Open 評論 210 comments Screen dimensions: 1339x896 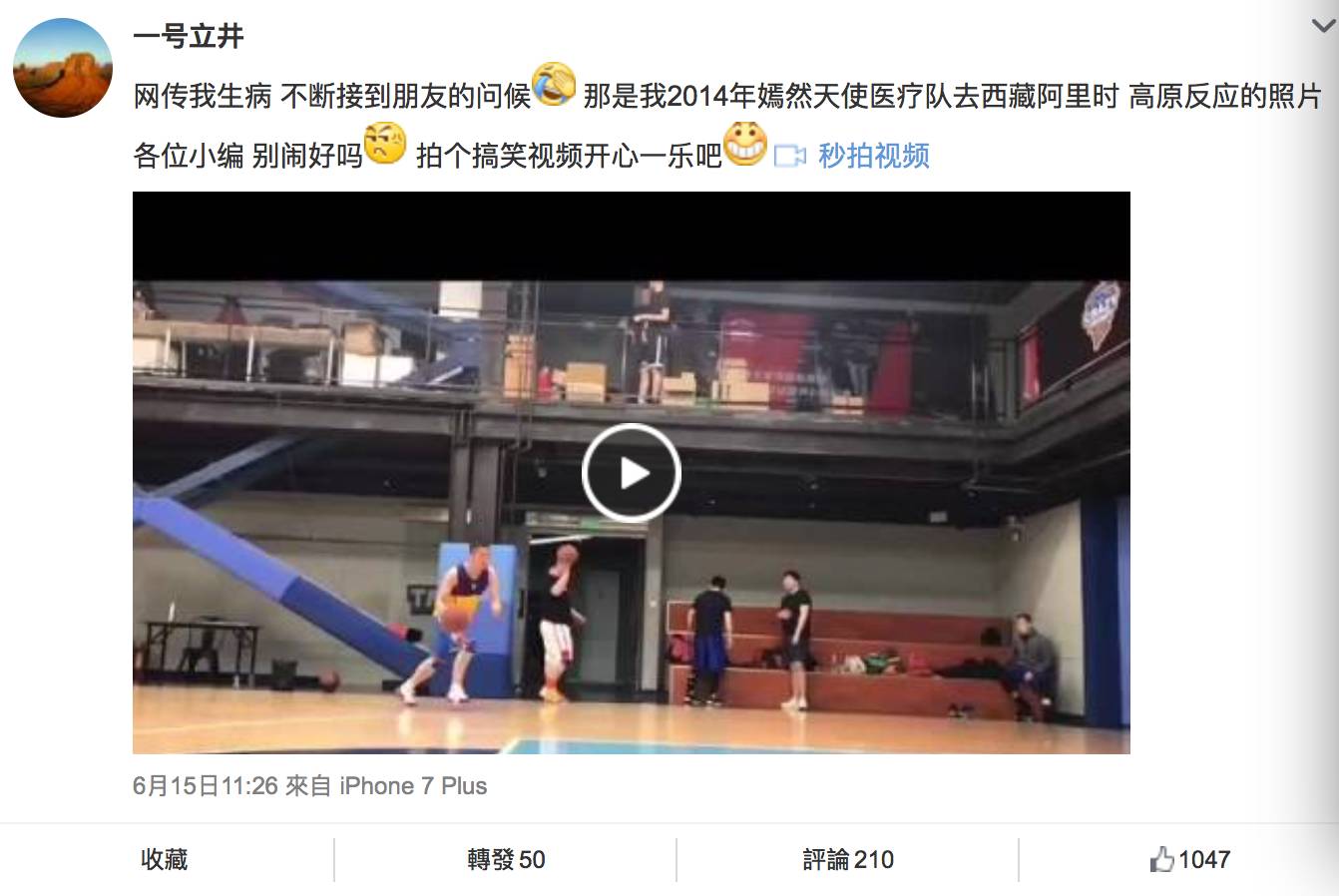848,859
